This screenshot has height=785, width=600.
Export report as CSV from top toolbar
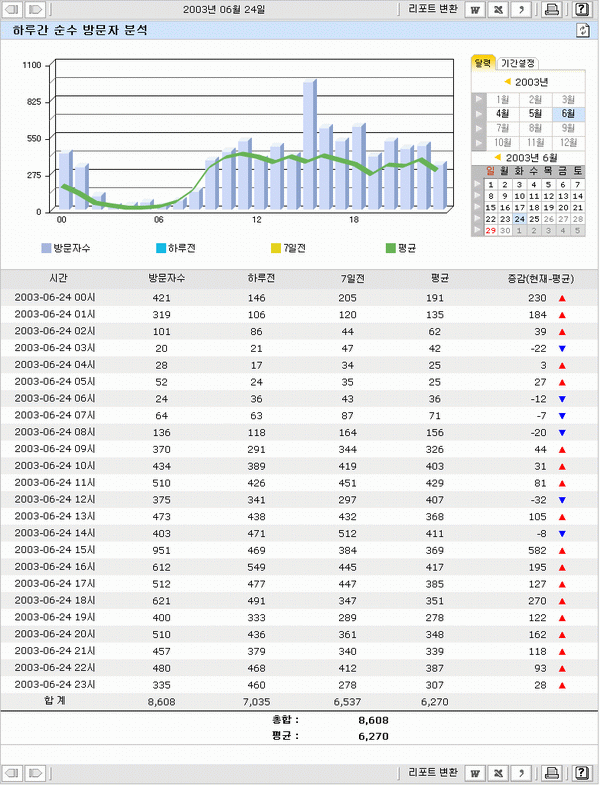(521, 10)
